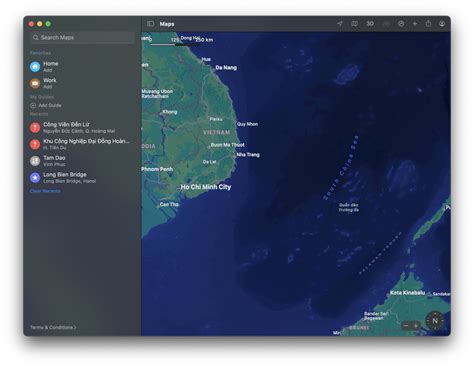Viewport: 474px width, 367px height.
Task: Select Mueang Ubon Ratchathani label
Action: pyautogui.click(x=157, y=94)
